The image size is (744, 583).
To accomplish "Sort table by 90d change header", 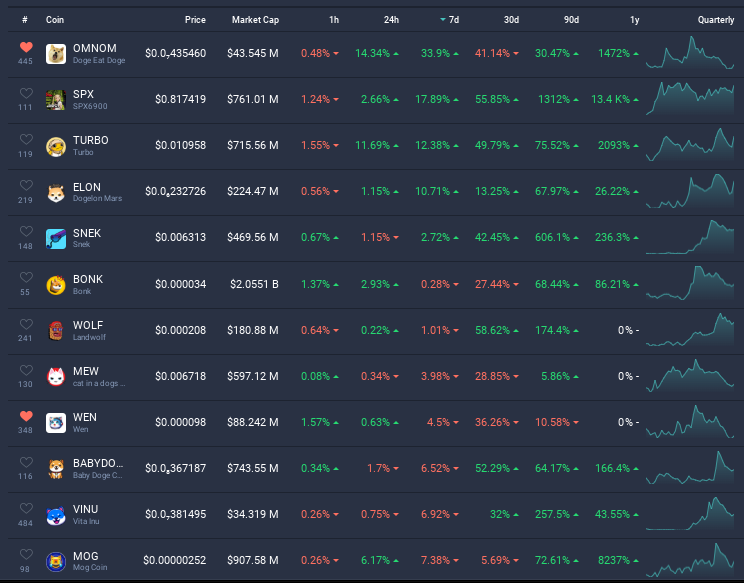I will click(x=571, y=19).
